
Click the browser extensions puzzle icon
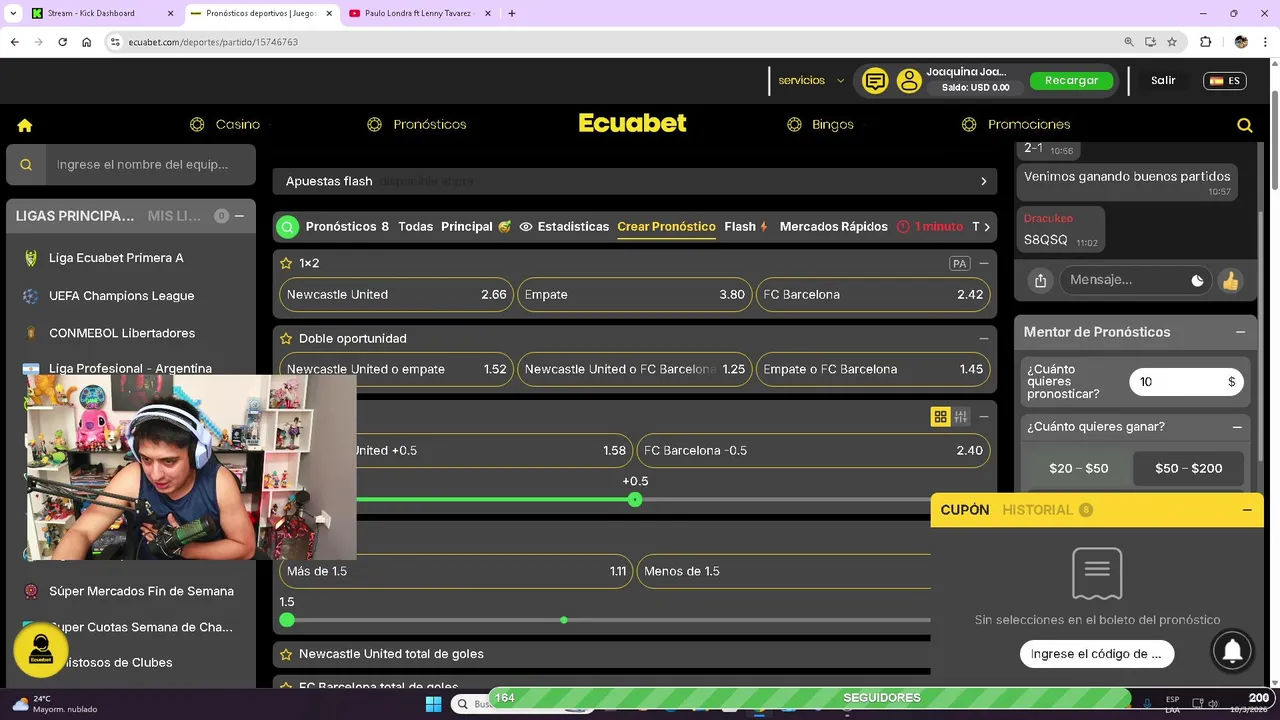pos(1205,42)
